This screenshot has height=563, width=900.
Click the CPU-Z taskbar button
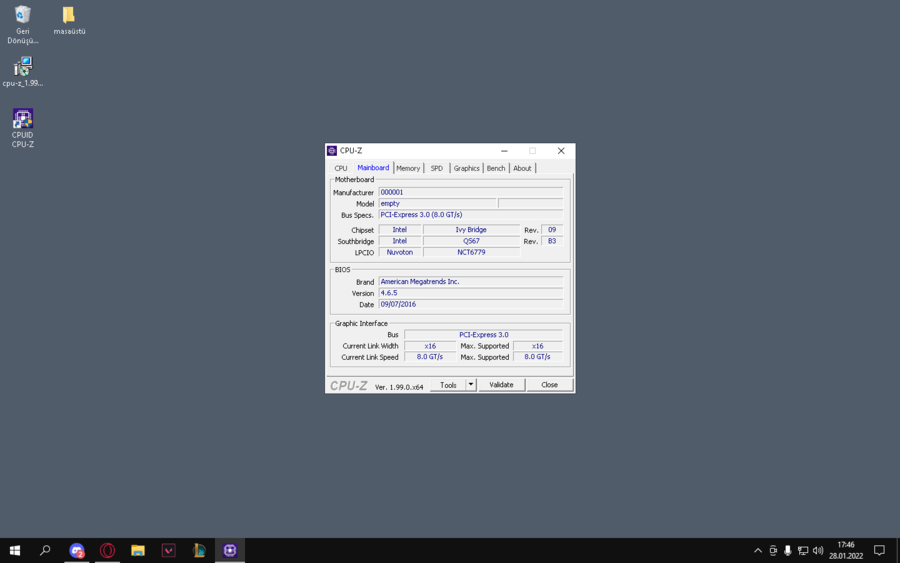pyautogui.click(x=230, y=550)
